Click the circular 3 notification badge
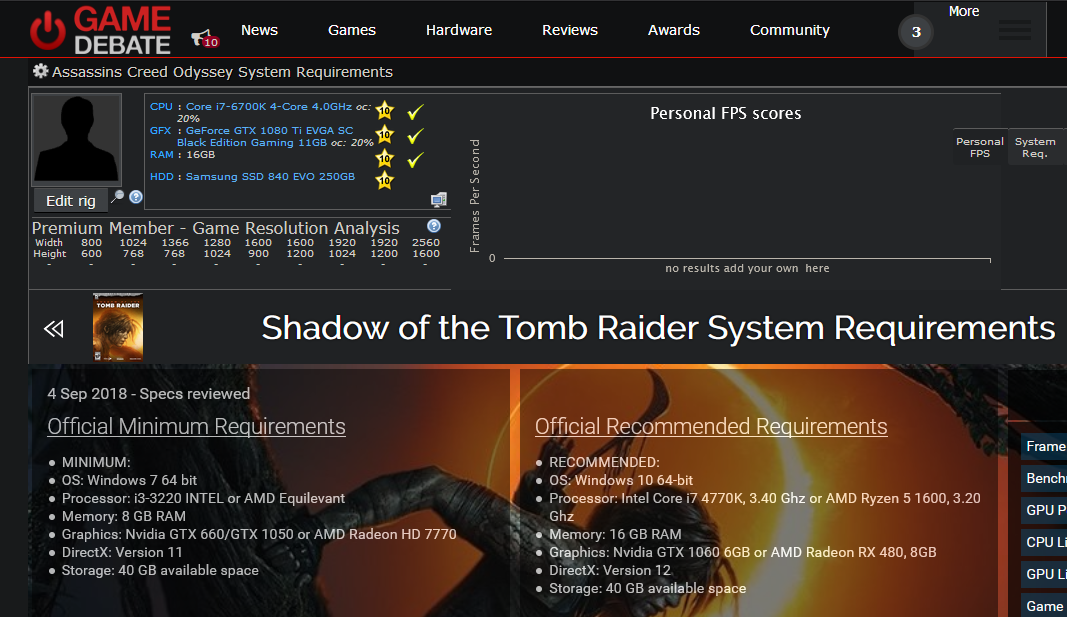This screenshot has height=617, width=1067. point(916,32)
